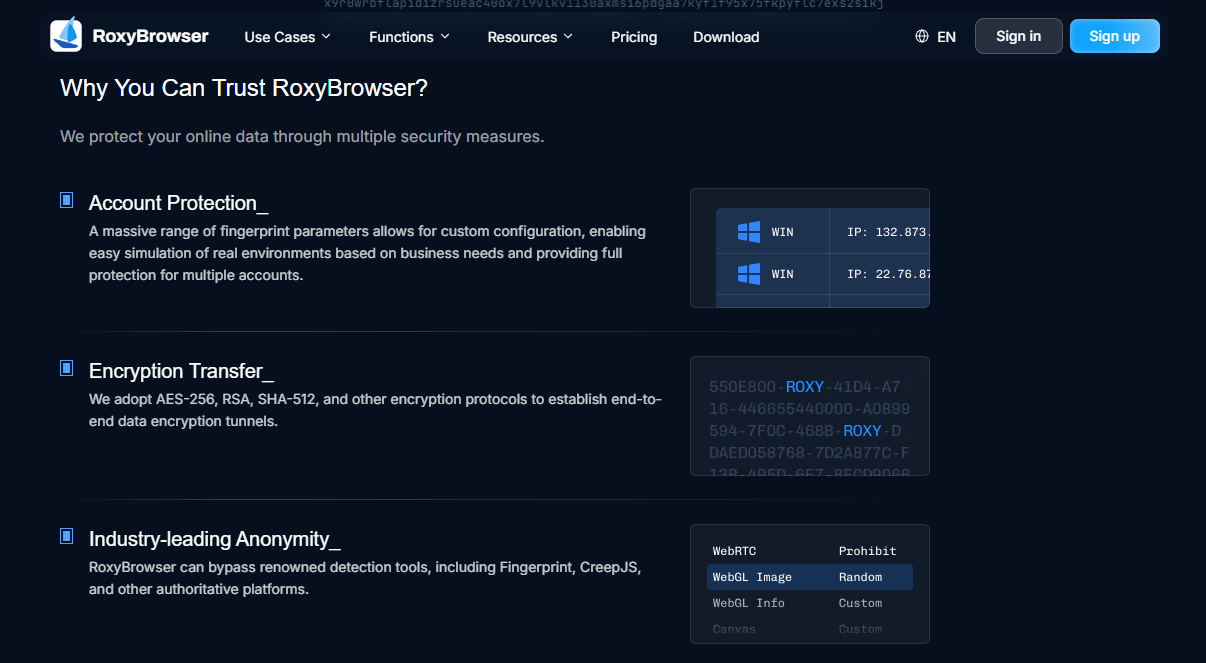Select the Industry-leading Anonymity_ heading

(x=214, y=539)
